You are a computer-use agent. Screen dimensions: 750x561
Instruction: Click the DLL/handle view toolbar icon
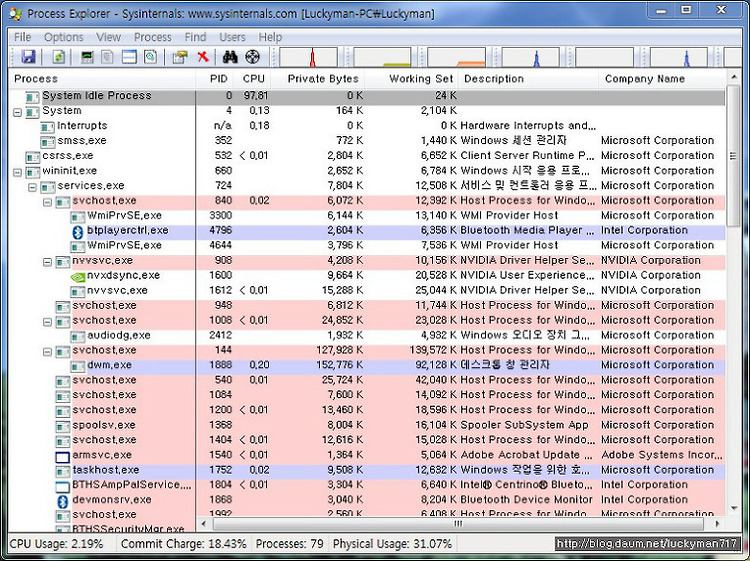pos(150,57)
